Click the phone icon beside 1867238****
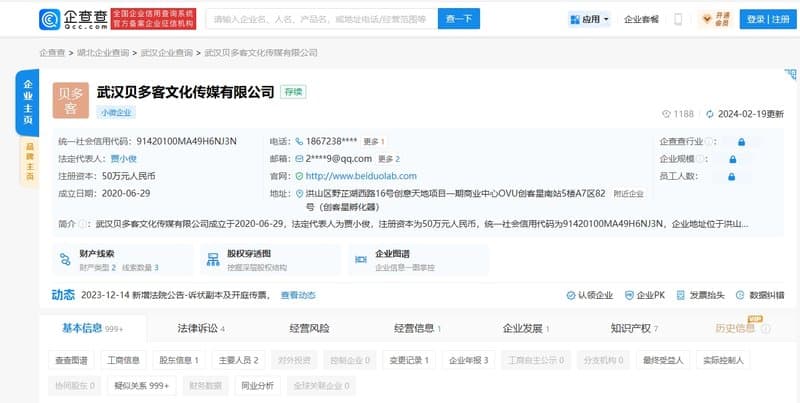 pos(299,141)
